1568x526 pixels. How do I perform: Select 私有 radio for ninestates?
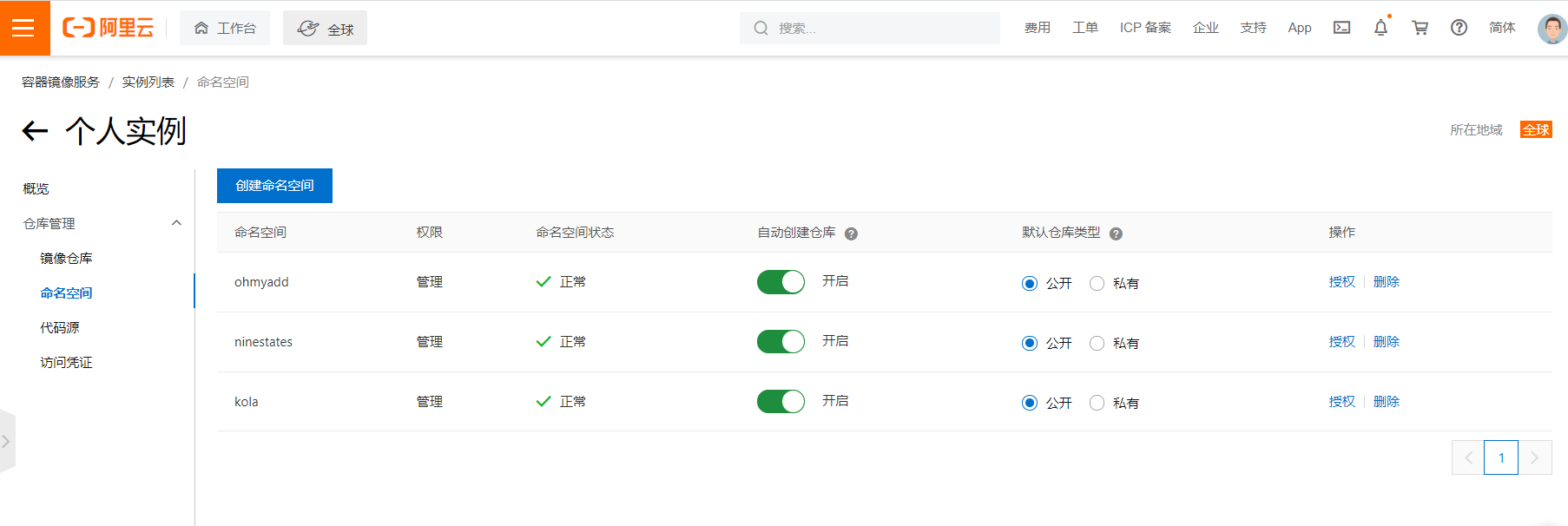click(x=1097, y=344)
